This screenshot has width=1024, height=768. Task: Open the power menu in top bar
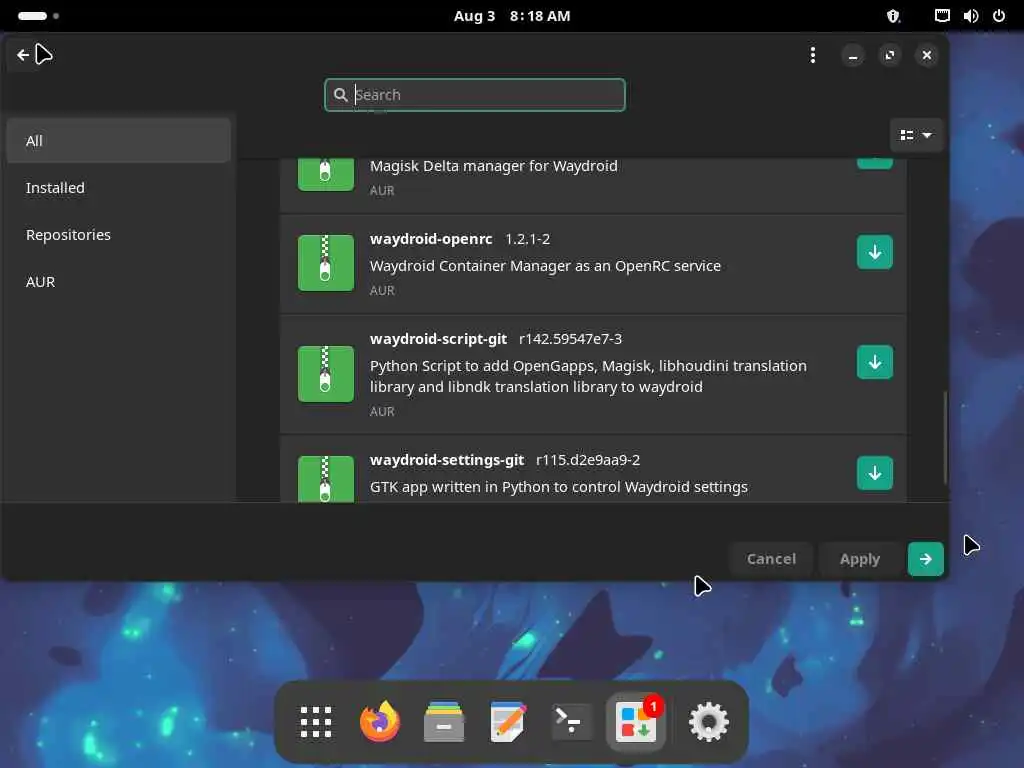click(999, 16)
